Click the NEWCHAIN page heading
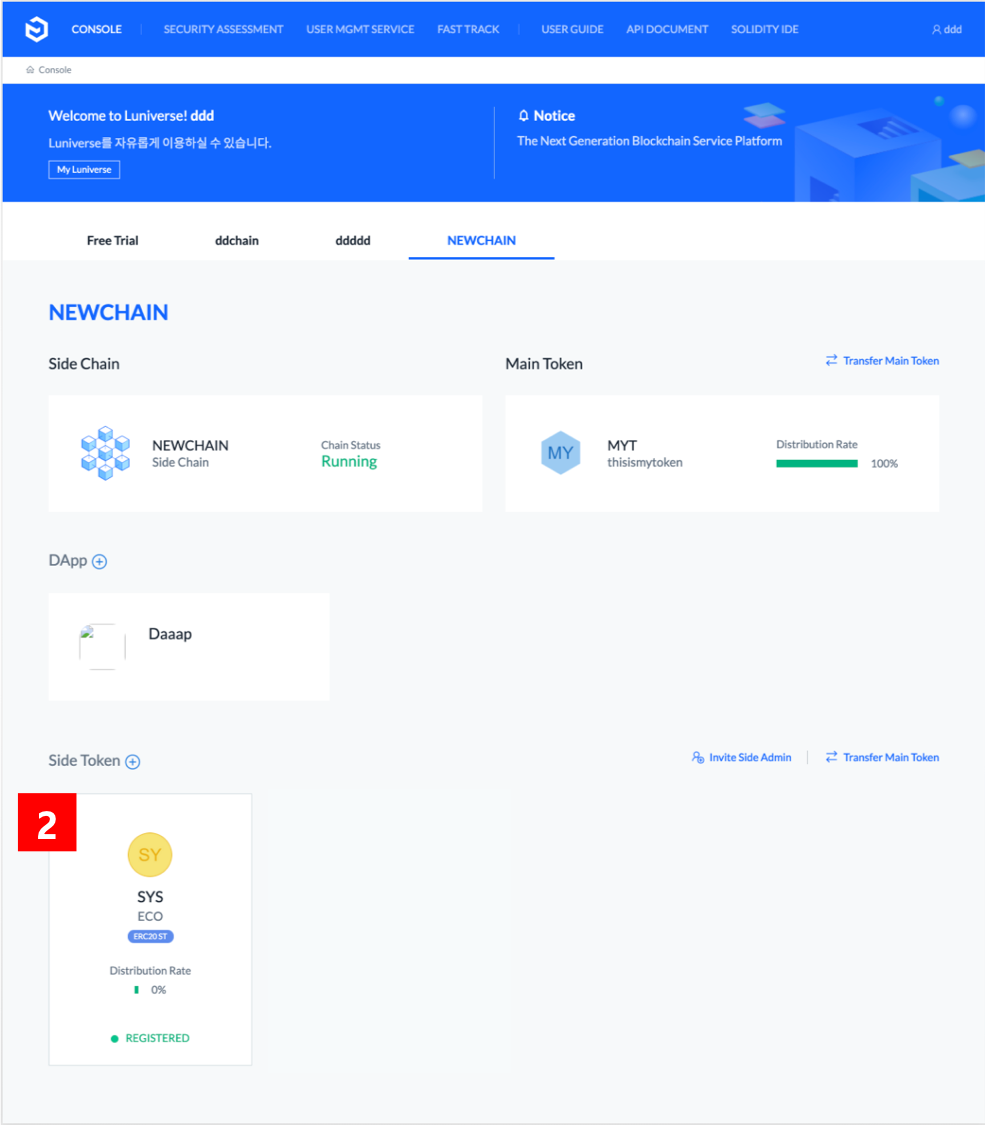 coord(108,313)
